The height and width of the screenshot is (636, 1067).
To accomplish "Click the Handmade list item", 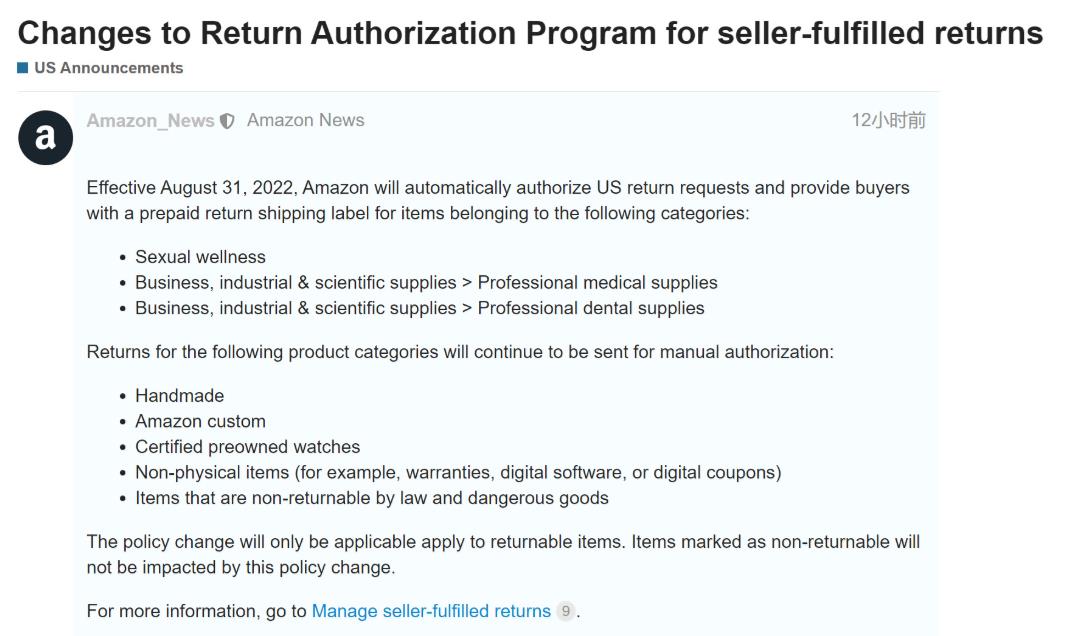I will (180, 396).
